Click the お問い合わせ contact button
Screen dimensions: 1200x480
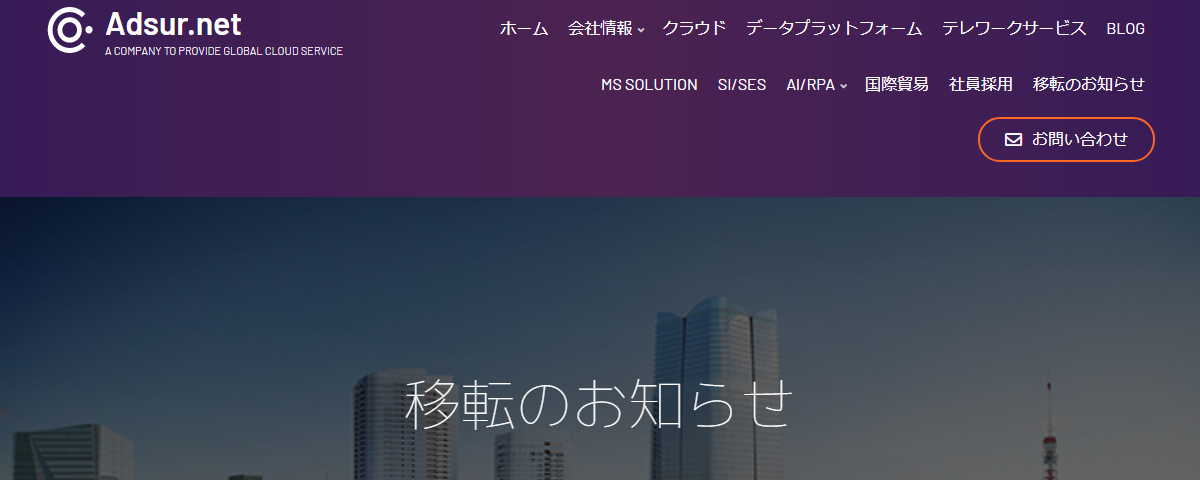1066,139
